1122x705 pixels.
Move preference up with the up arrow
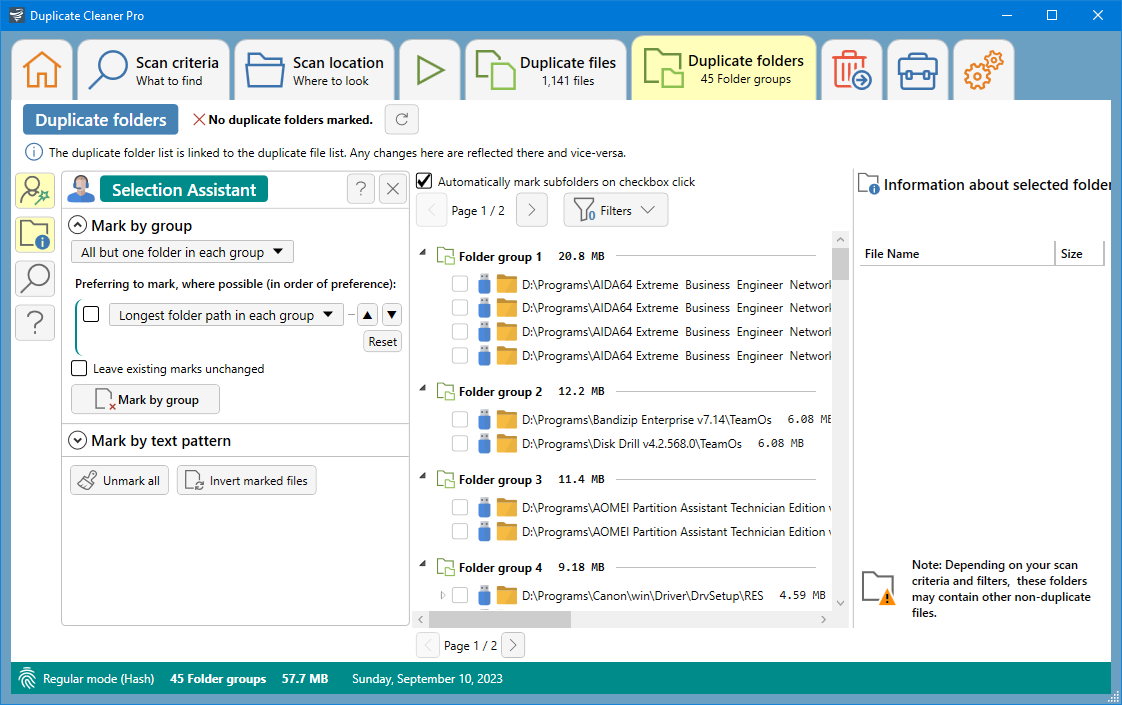(368, 315)
